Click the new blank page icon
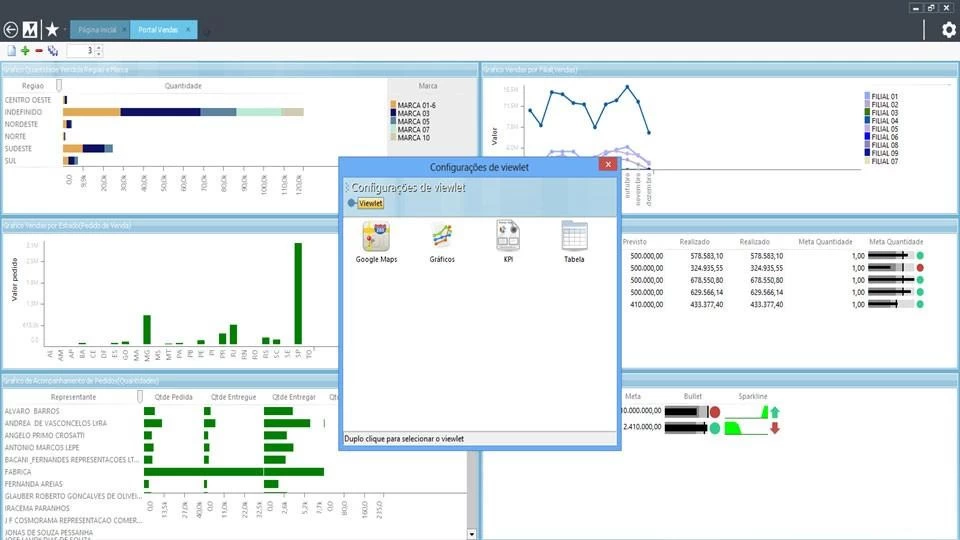 point(12,50)
